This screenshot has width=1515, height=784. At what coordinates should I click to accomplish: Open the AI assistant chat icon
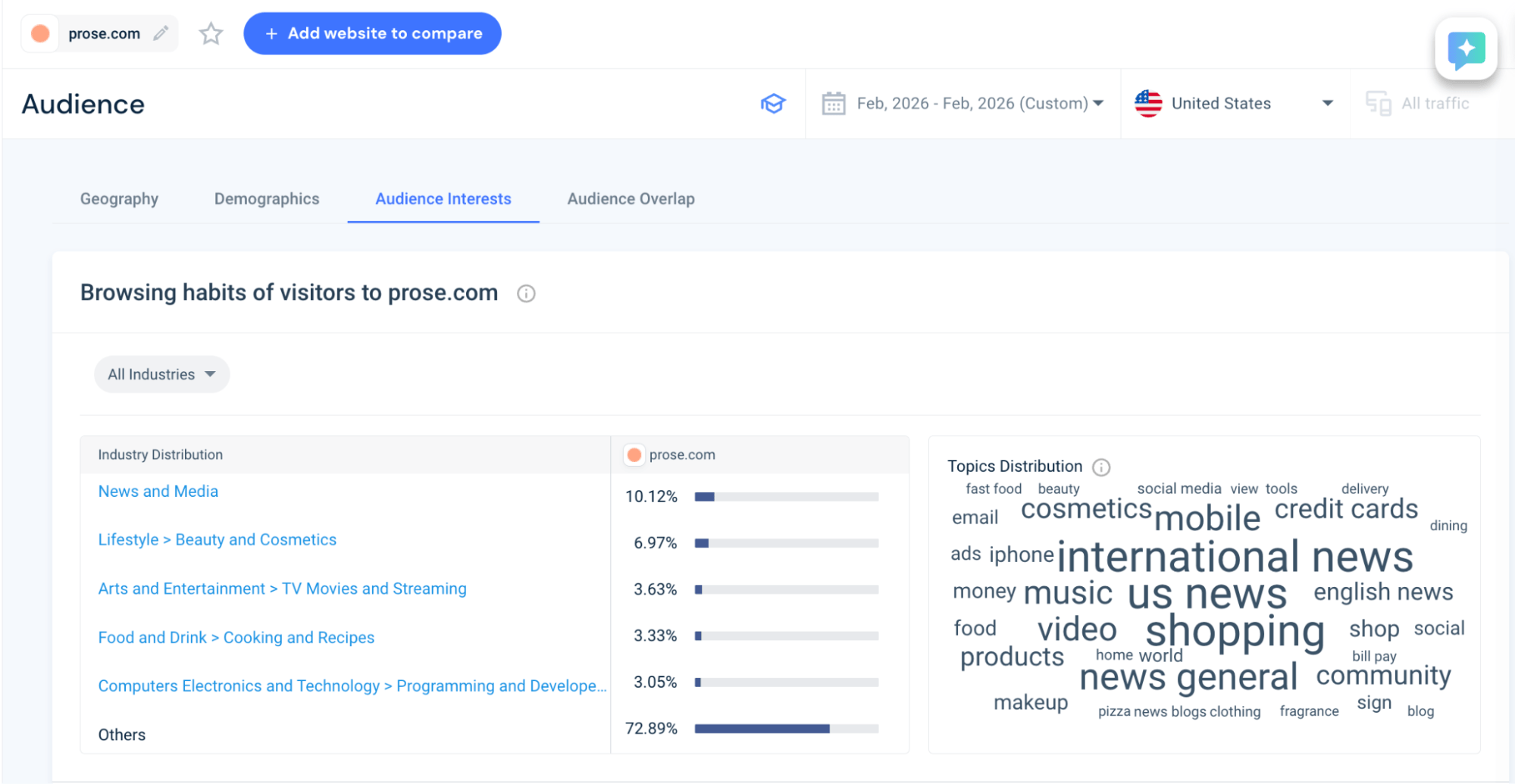point(1466,49)
